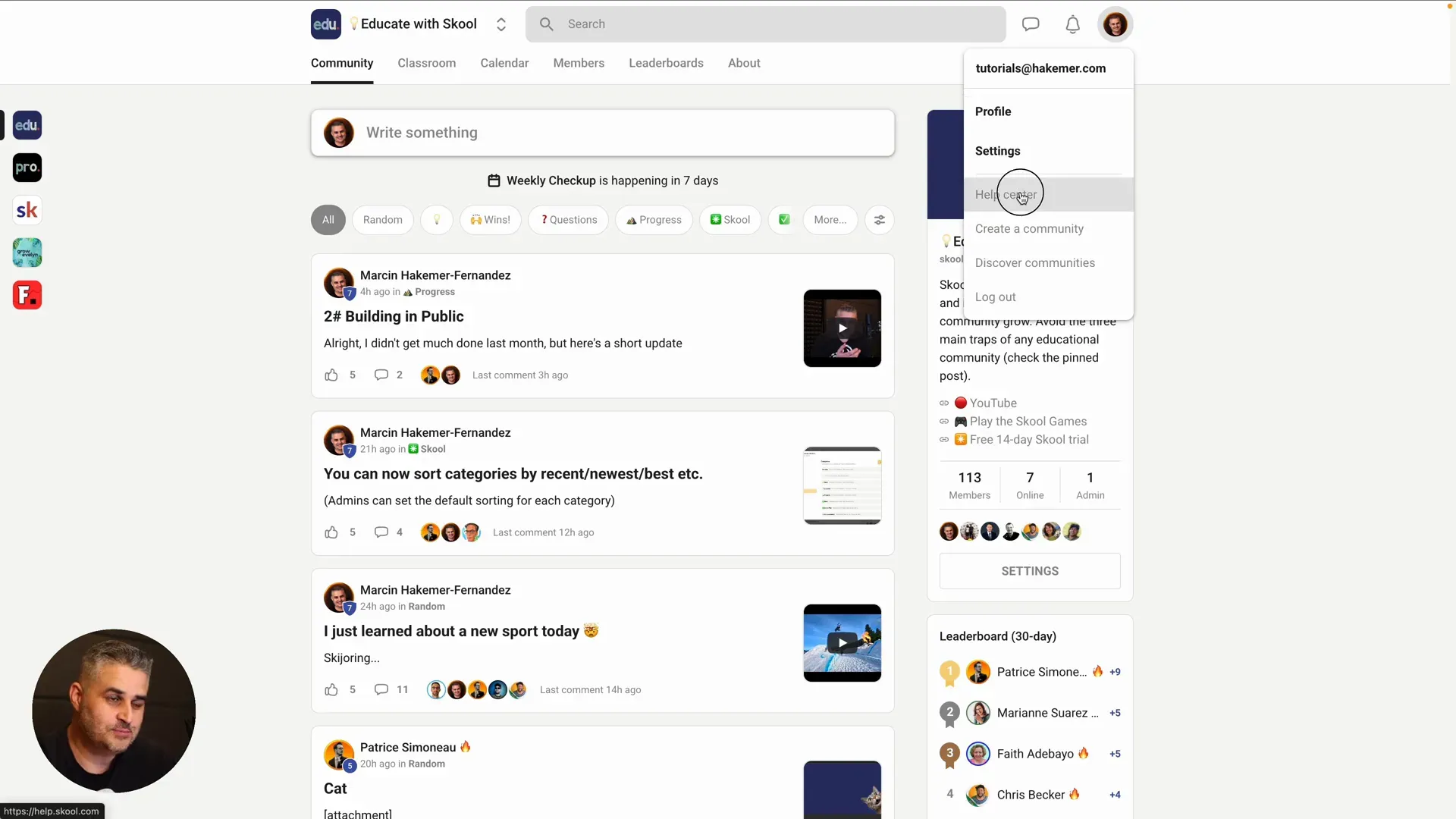Click the Educate with Skool logo
This screenshot has height=819, width=1456.
click(x=325, y=24)
